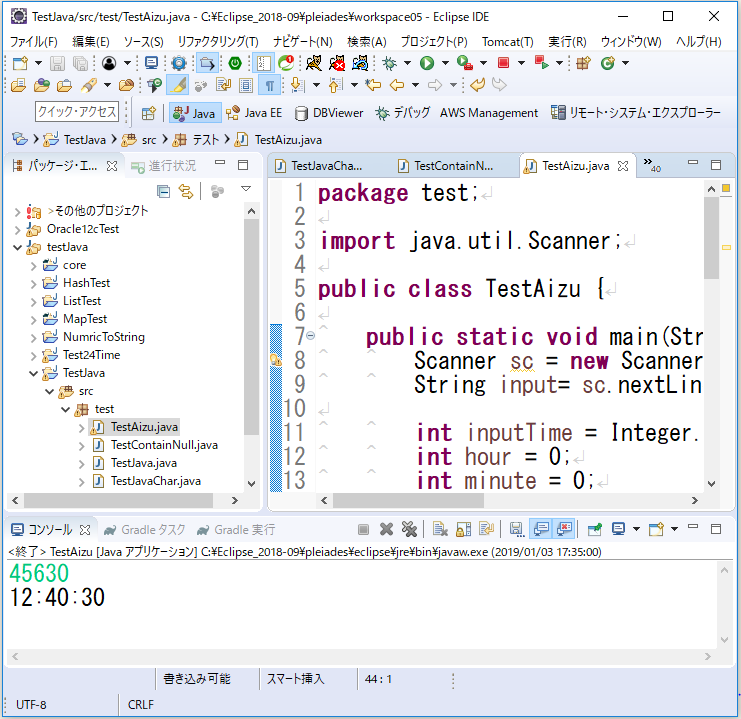Toggle Scroll Lock icon in console
The width and height of the screenshot is (741, 719).
coord(464,529)
